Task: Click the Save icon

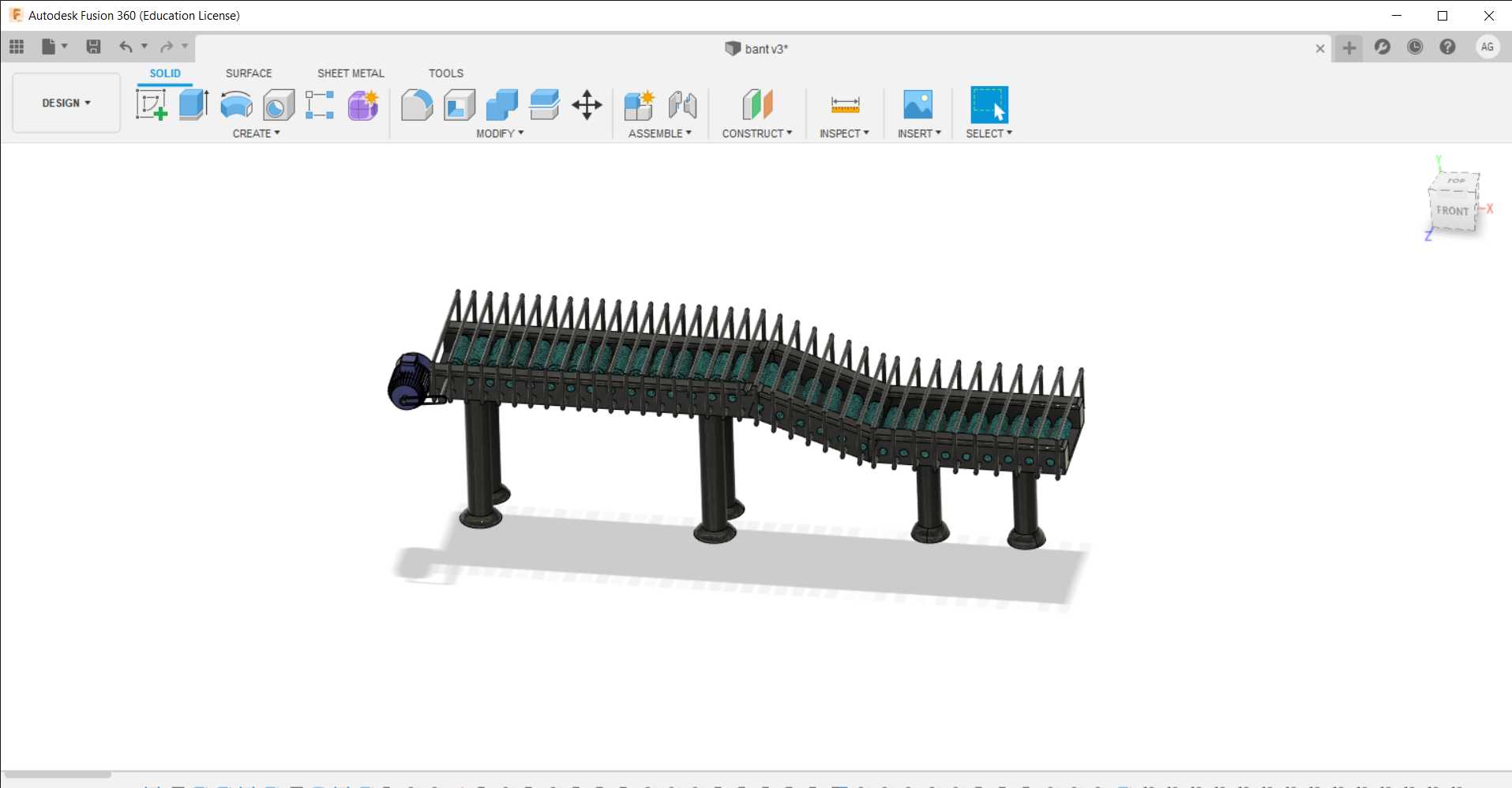Action: (93, 47)
